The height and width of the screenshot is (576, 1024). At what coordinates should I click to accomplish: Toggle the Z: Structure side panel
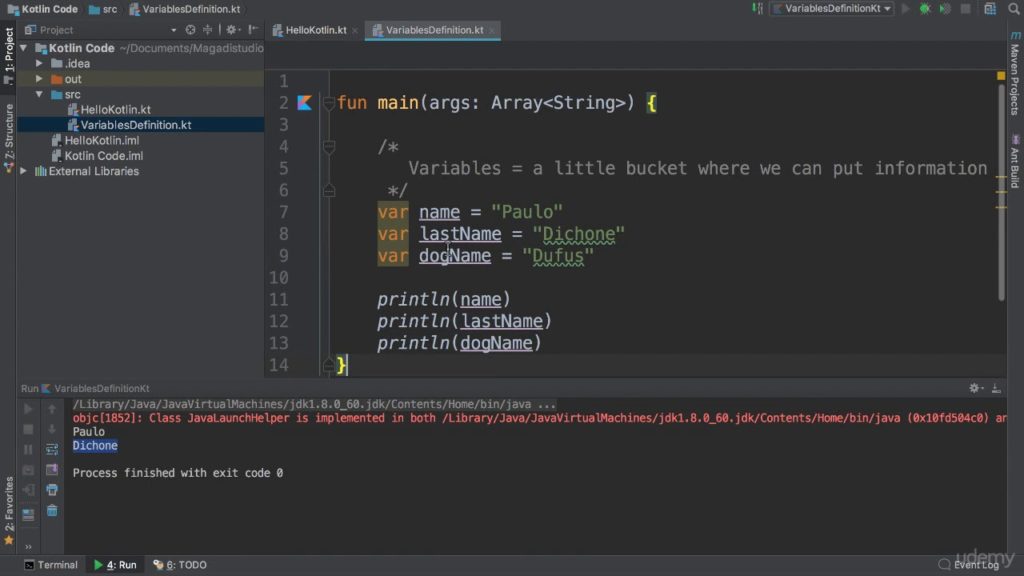(8, 138)
